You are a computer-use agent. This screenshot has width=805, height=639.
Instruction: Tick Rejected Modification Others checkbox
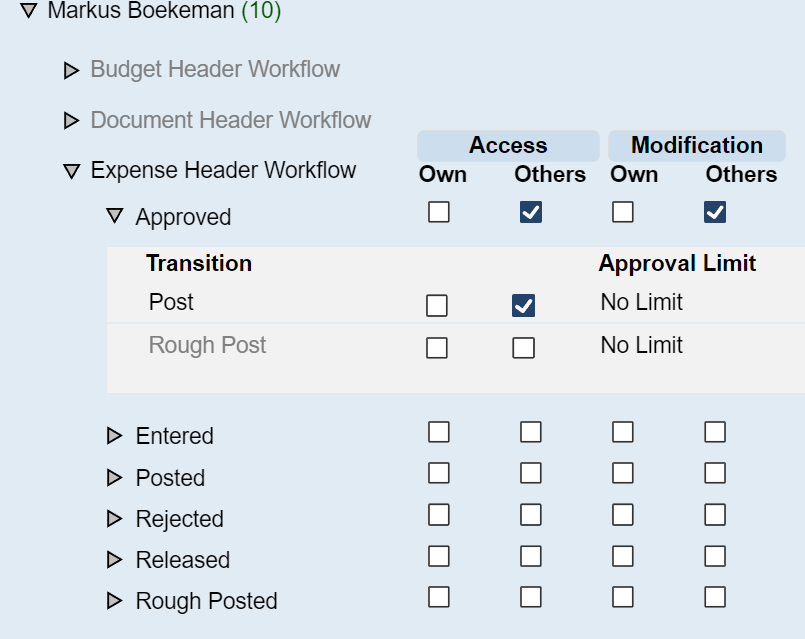point(715,515)
